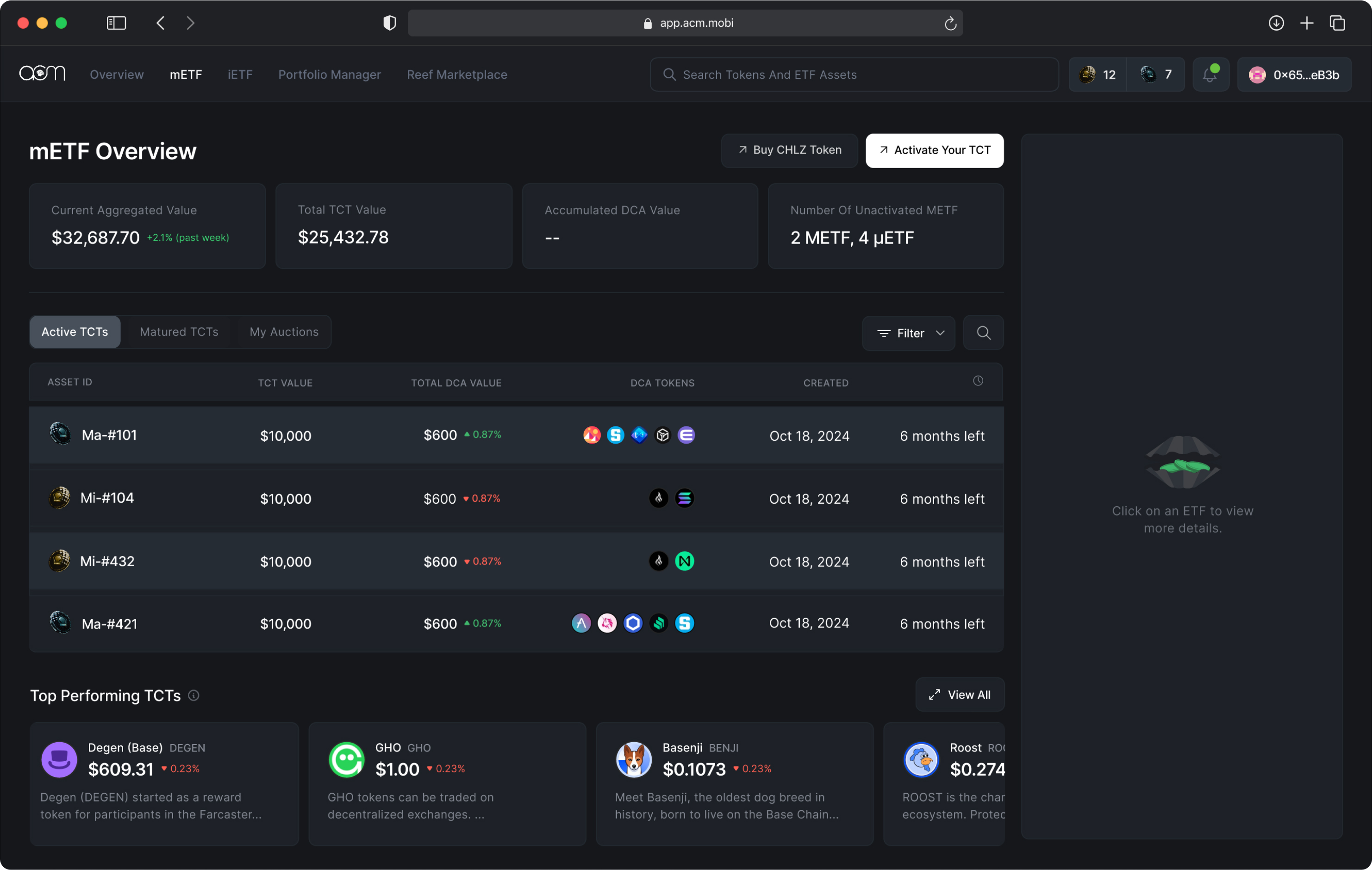This screenshot has height=870, width=1372.
Task: Expand the Filter dropdown
Action: coord(908,333)
